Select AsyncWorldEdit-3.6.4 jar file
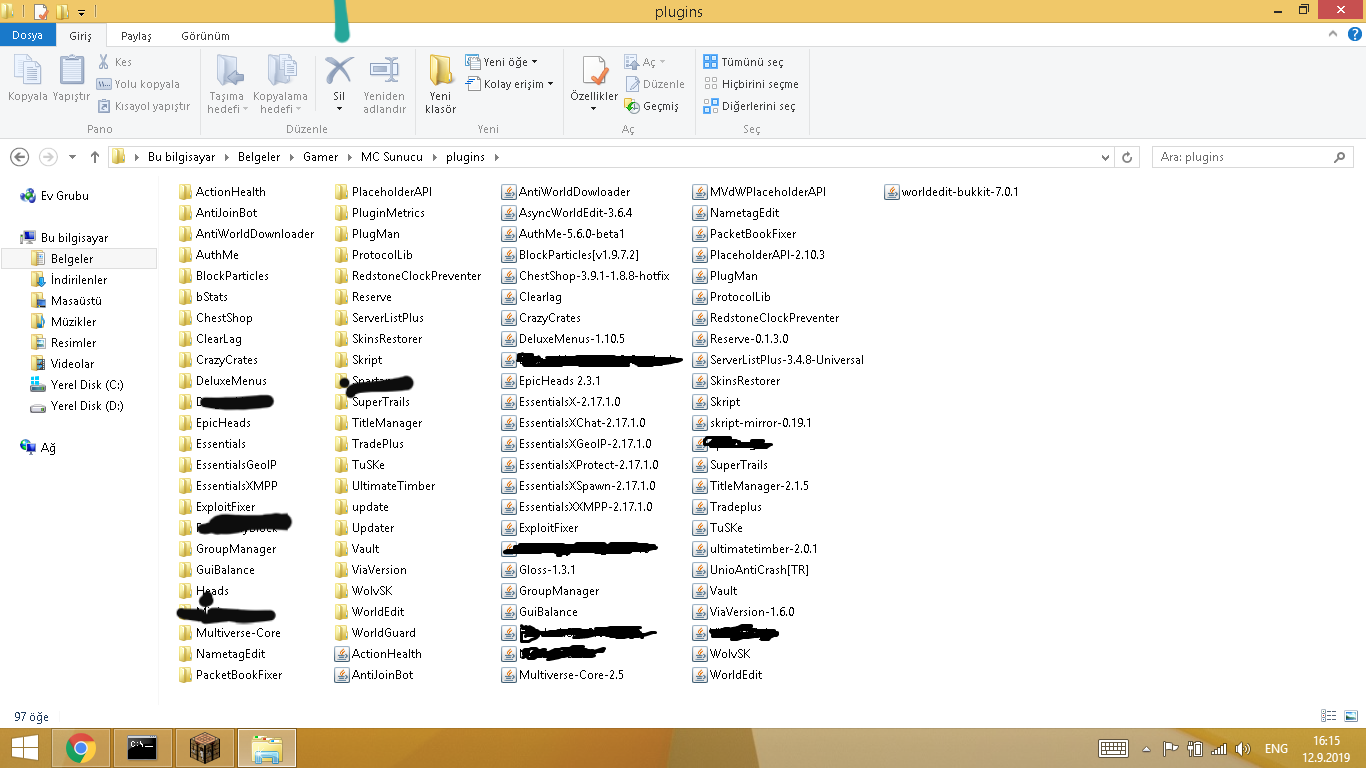 click(575, 213)
